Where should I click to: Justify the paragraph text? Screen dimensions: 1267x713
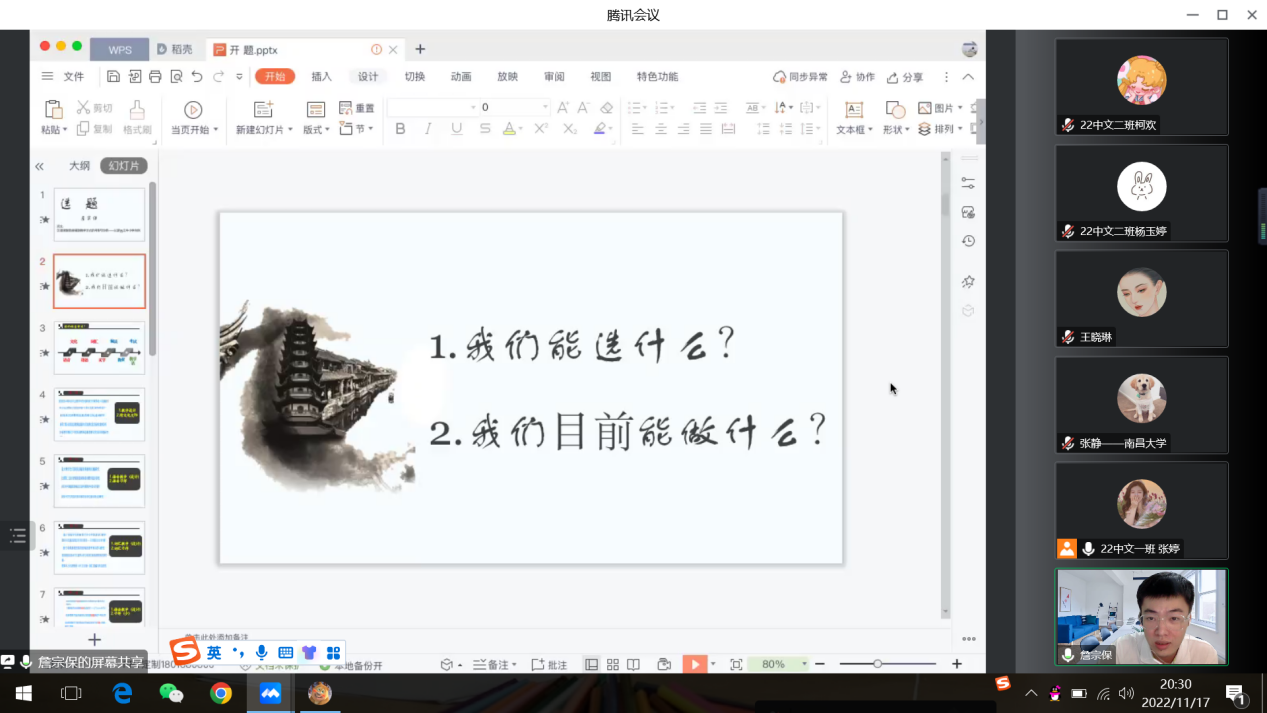pos(706,129)
